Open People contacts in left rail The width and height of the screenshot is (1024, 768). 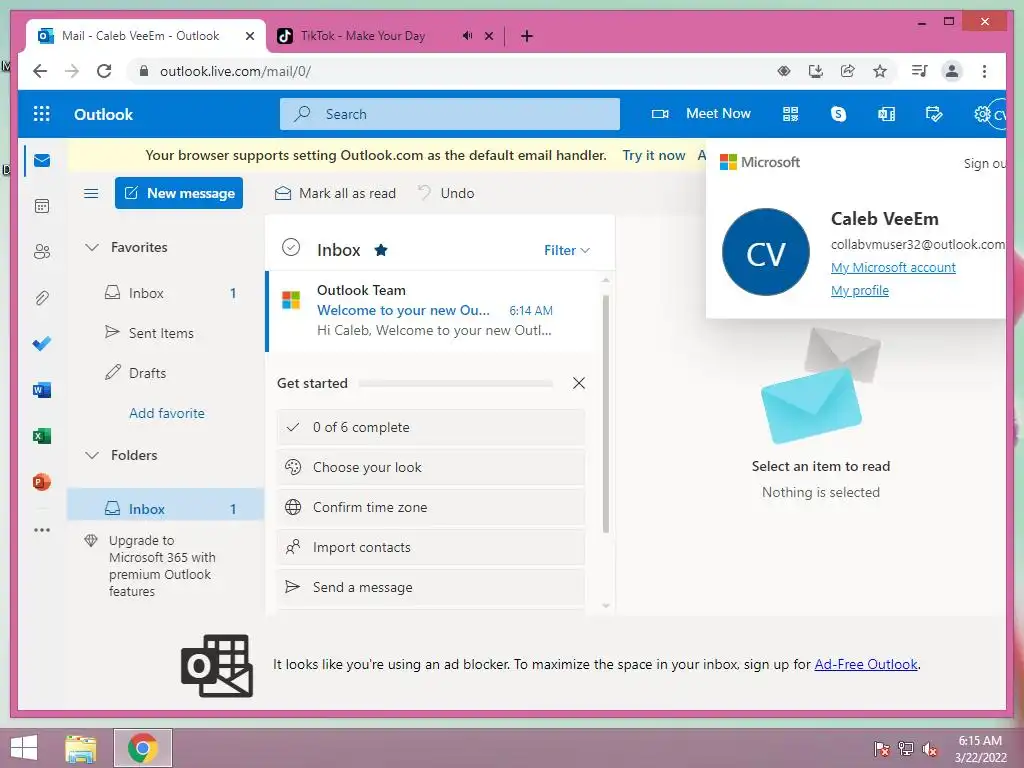42,251
